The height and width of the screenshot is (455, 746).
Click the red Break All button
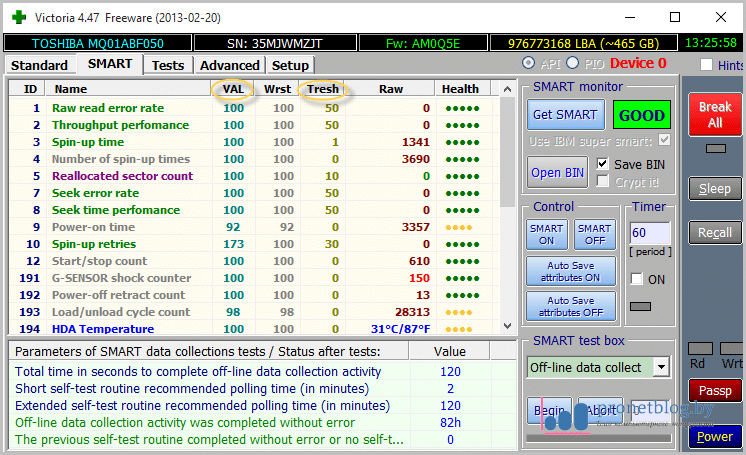(x=715, y=115)
